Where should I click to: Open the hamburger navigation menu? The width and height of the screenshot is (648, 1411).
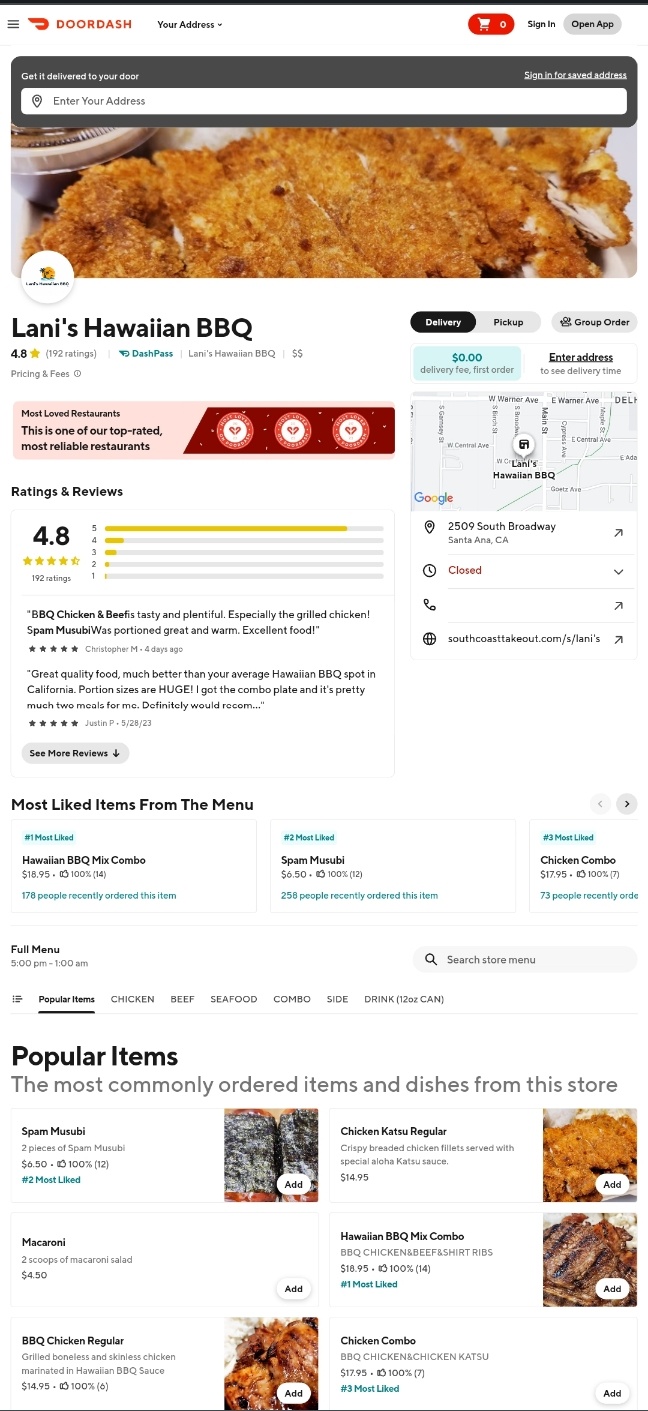[x=13, y=24]
